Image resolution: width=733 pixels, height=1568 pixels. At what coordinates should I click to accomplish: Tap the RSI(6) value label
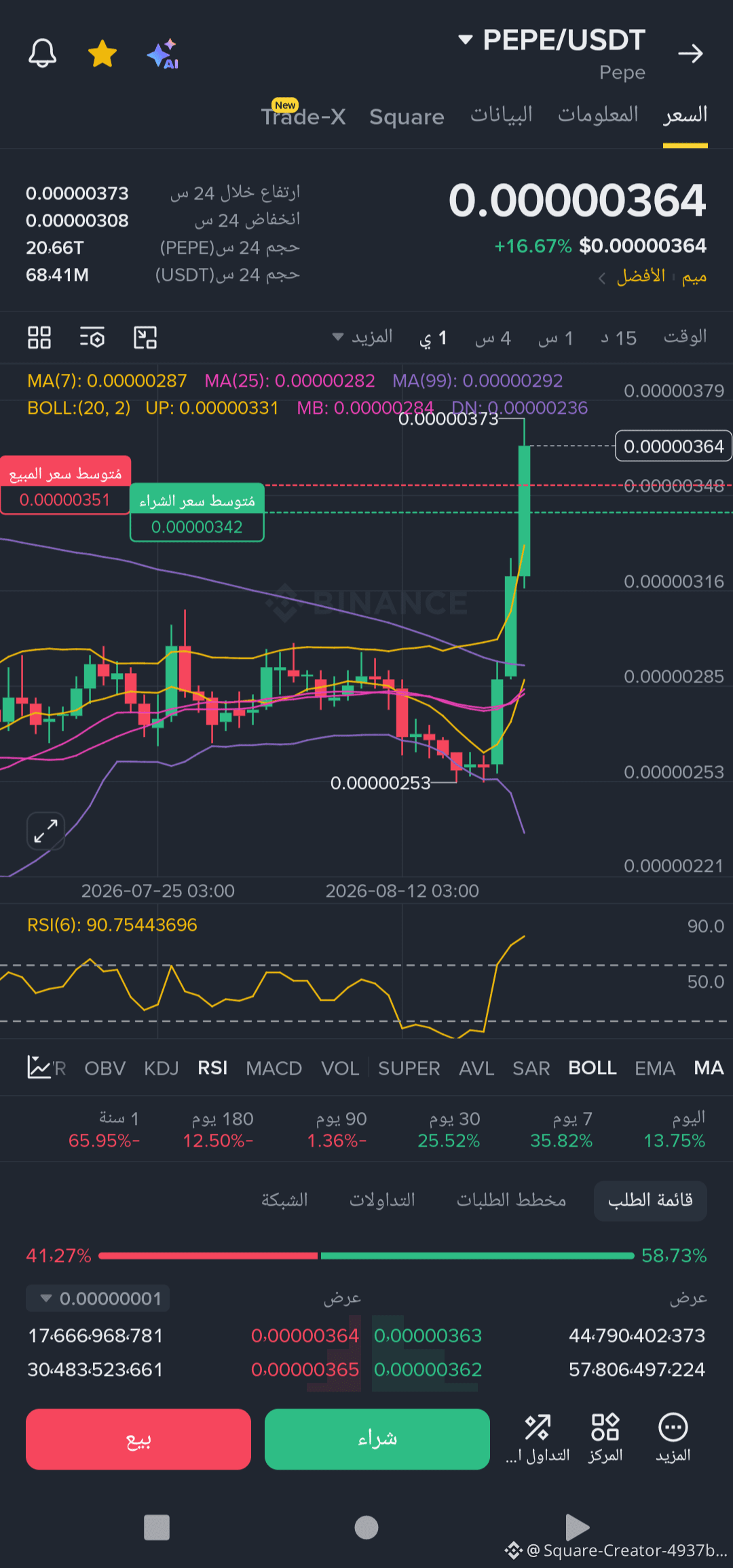pos(112,925)
